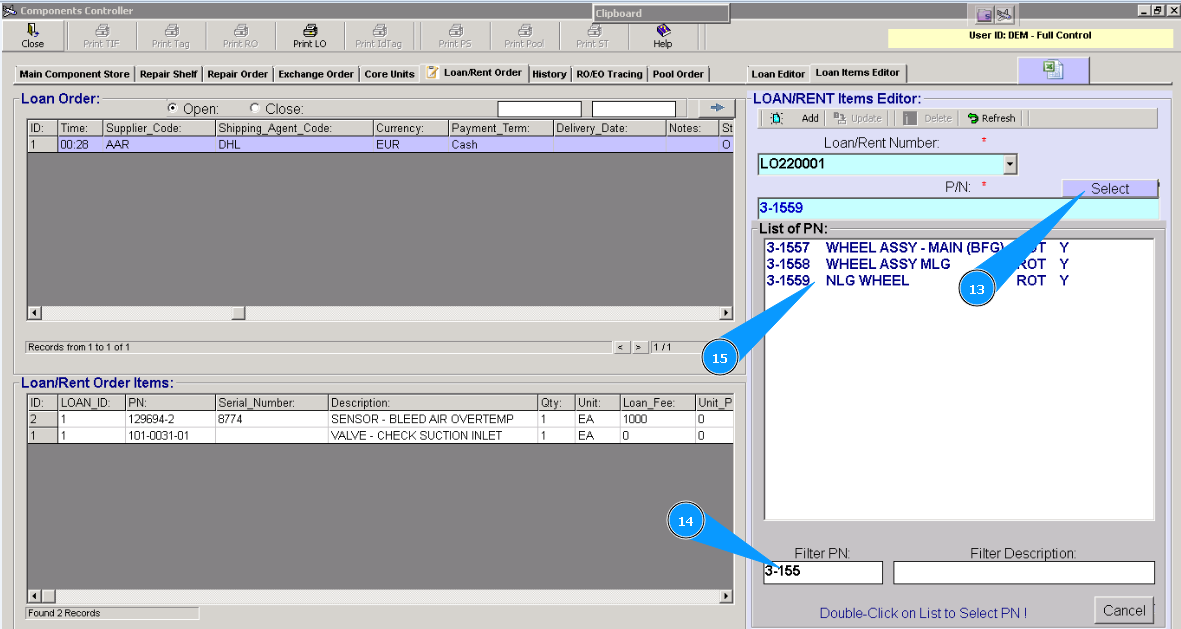This screenshot has width=1181, height=629.
Task: Click the Delivery_Date column header
Action: pos(609,128)
